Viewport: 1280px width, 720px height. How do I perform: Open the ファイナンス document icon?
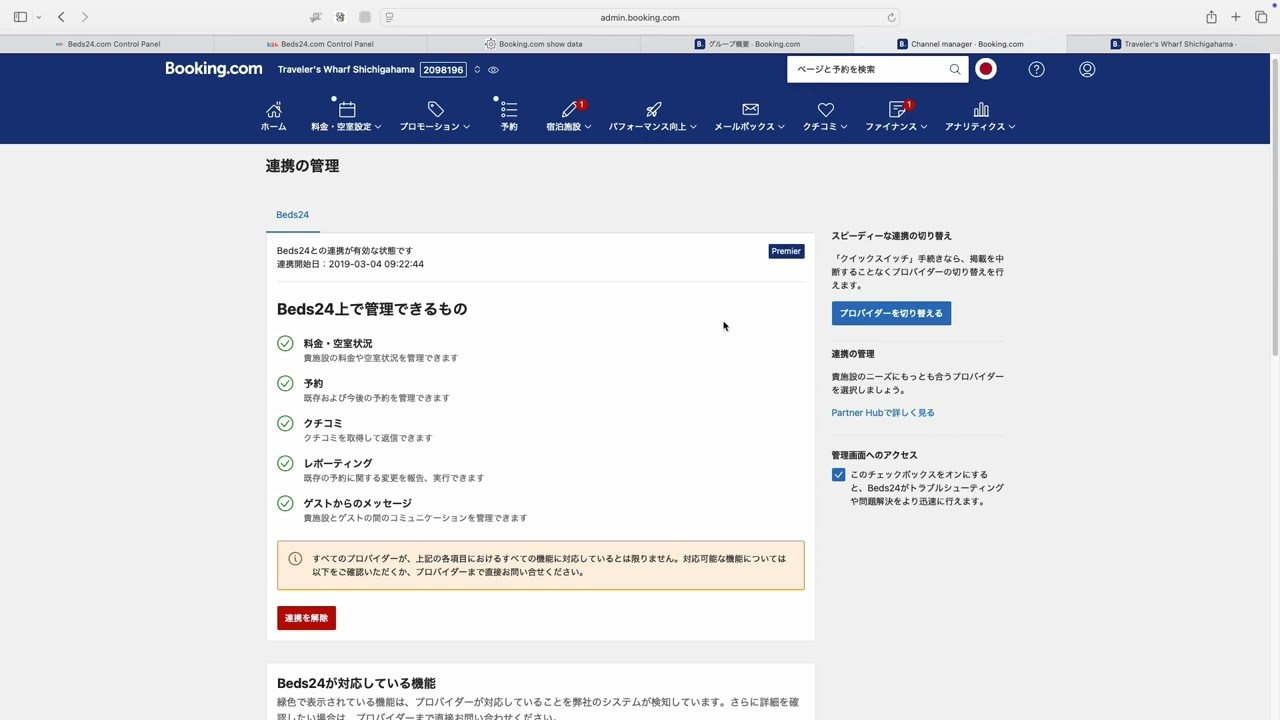896,109
